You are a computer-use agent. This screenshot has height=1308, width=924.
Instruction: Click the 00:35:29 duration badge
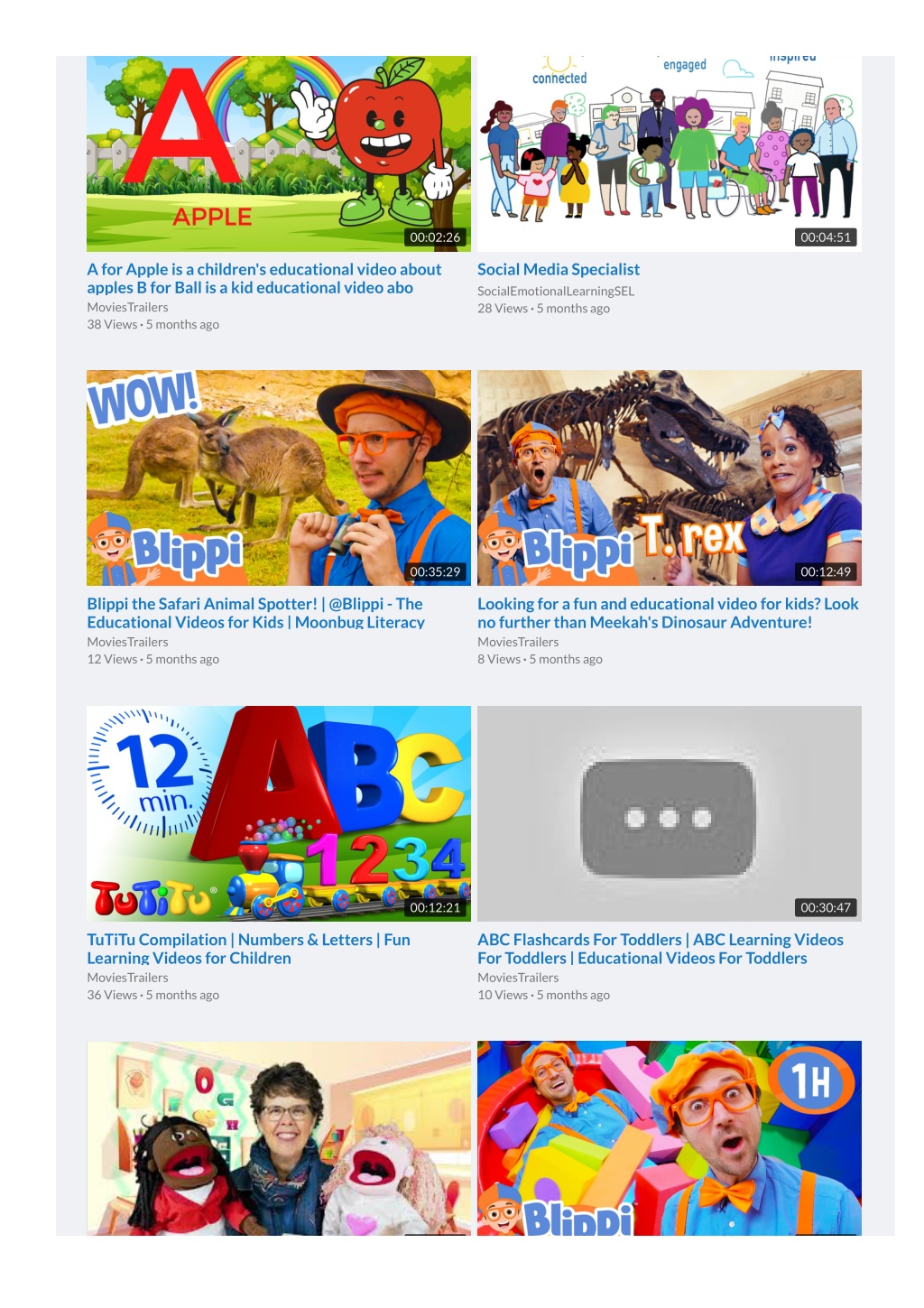(435, 571)
